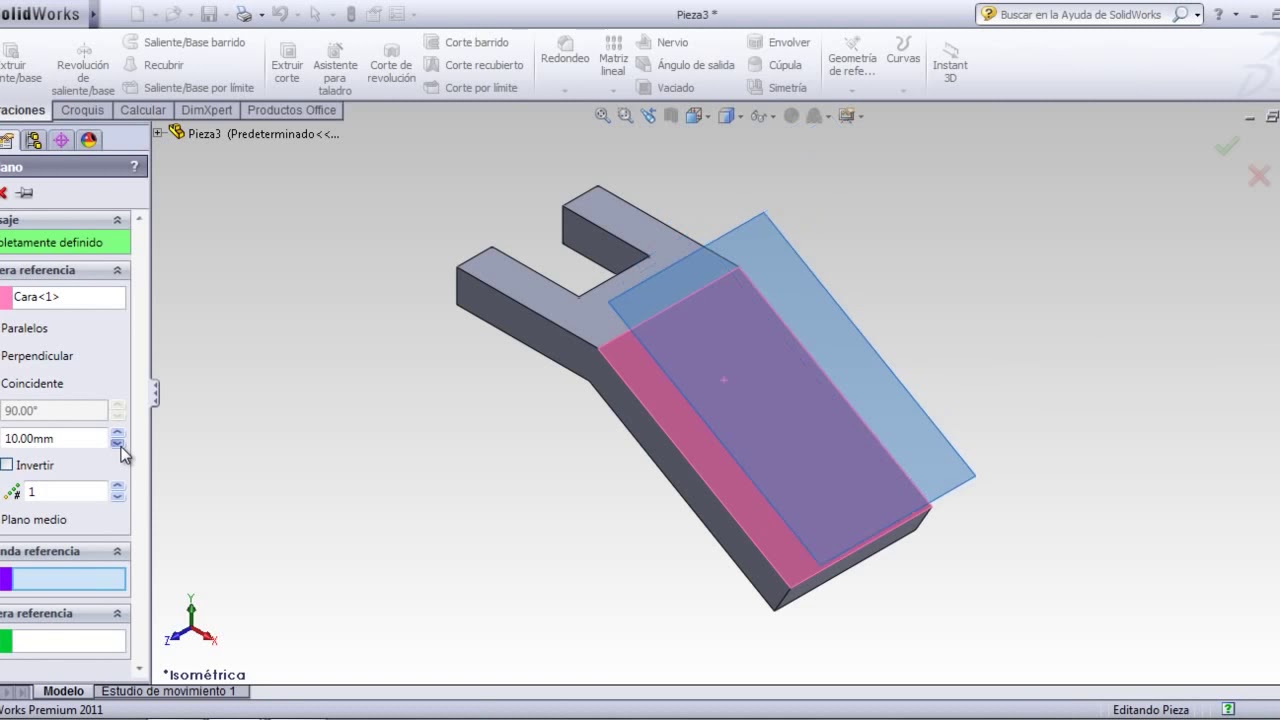Decrease the 10.00mm offset distance spinner
The height and width of the screenshot is (720, 1280).
point(117,443)
